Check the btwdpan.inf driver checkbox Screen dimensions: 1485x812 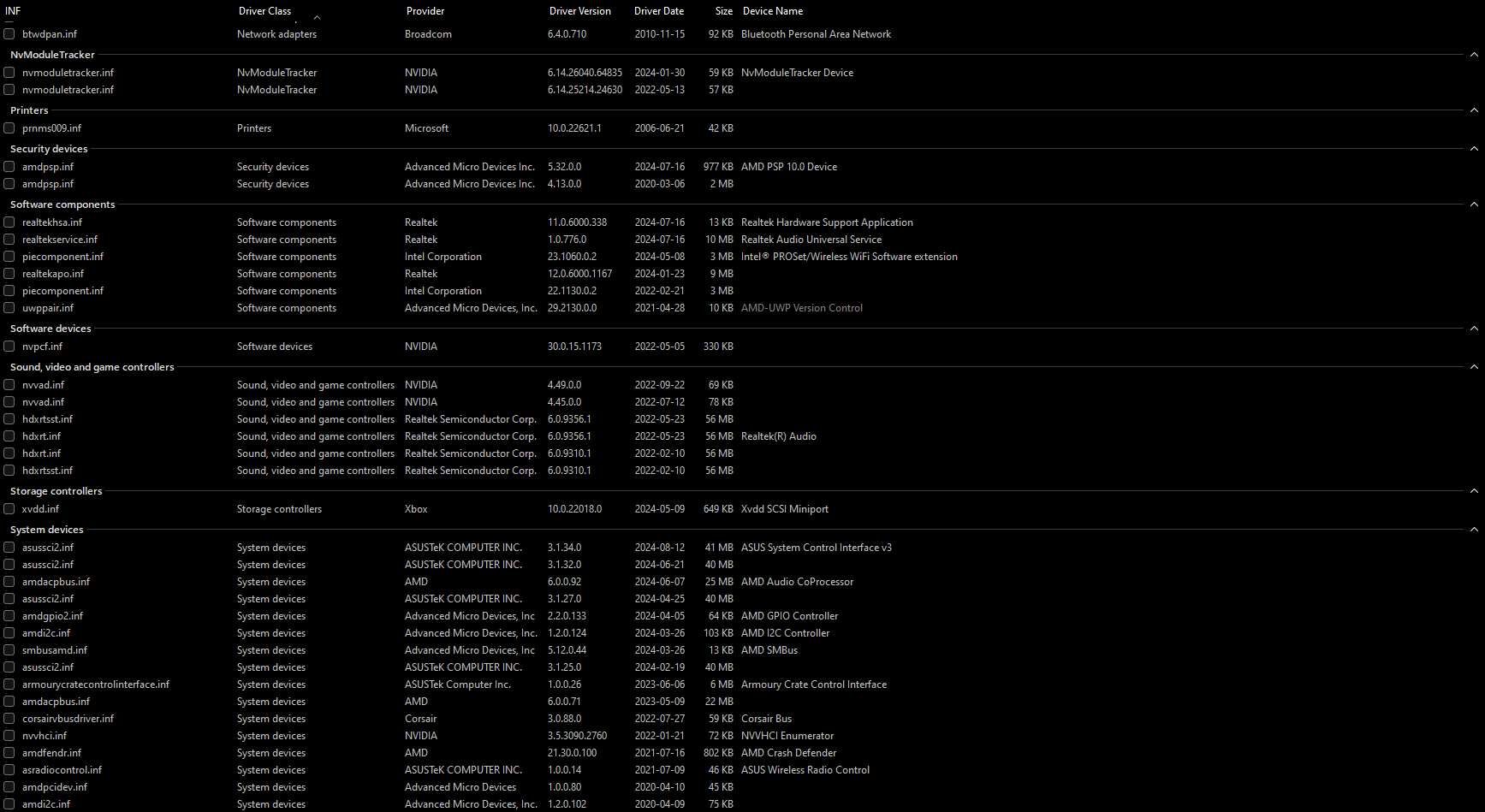pyautogui.click(x=9, y=34)
